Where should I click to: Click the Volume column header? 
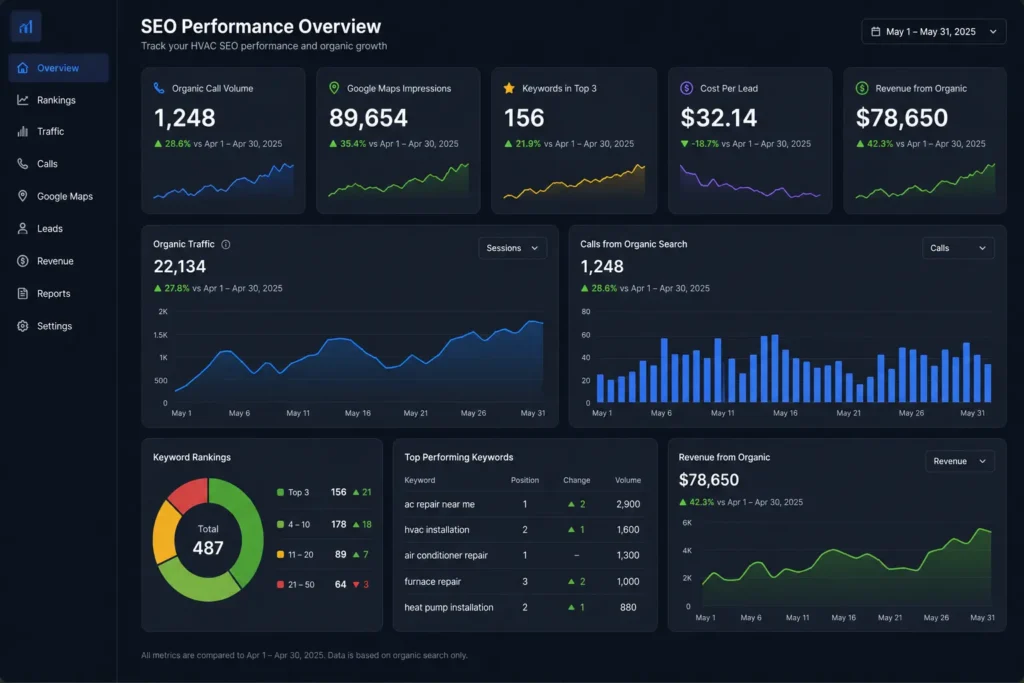(x=628, y=480)
